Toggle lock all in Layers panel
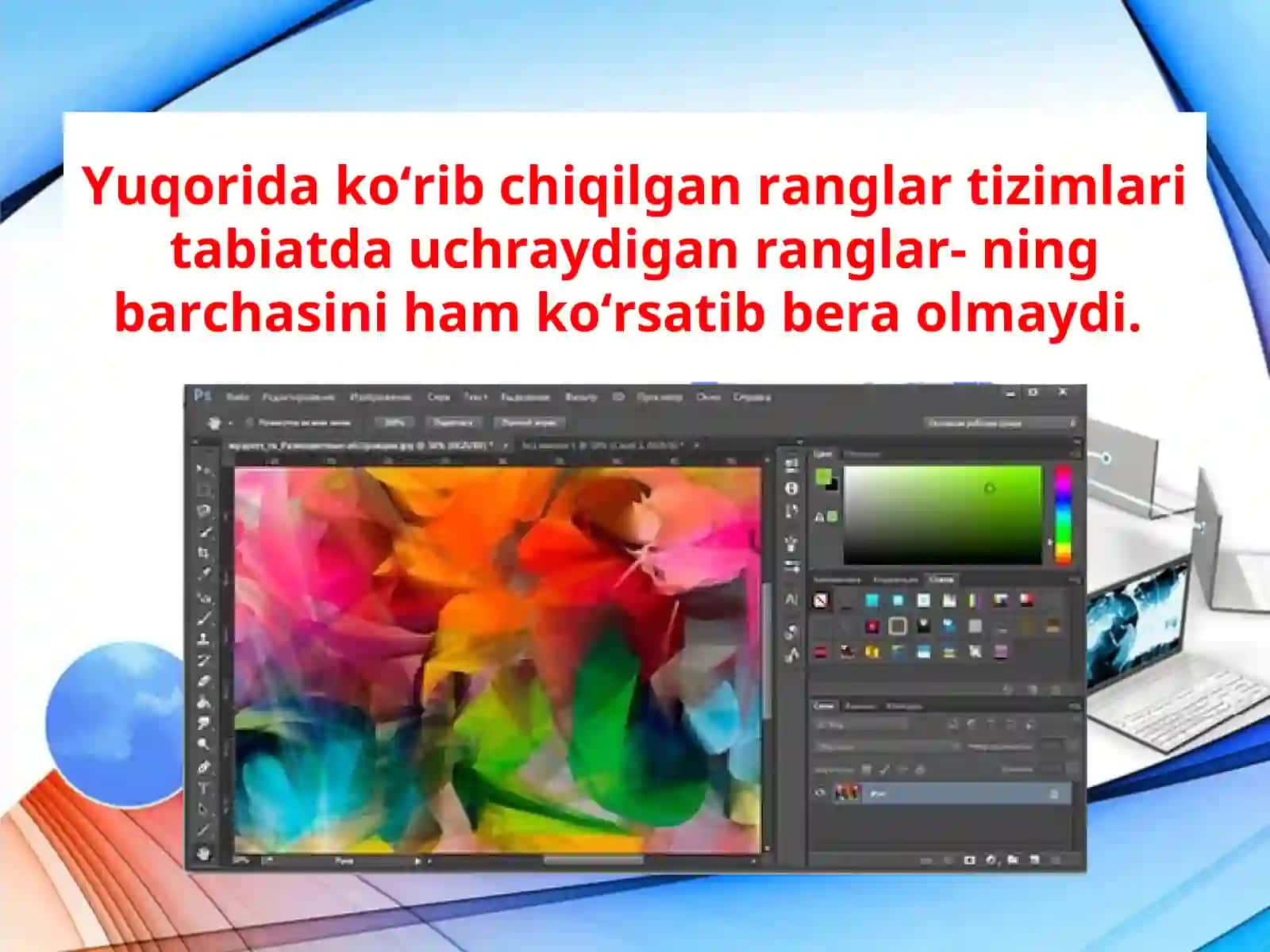Image resolution: width=1270 pixels, height=952 pixels. tap(921, 769)
